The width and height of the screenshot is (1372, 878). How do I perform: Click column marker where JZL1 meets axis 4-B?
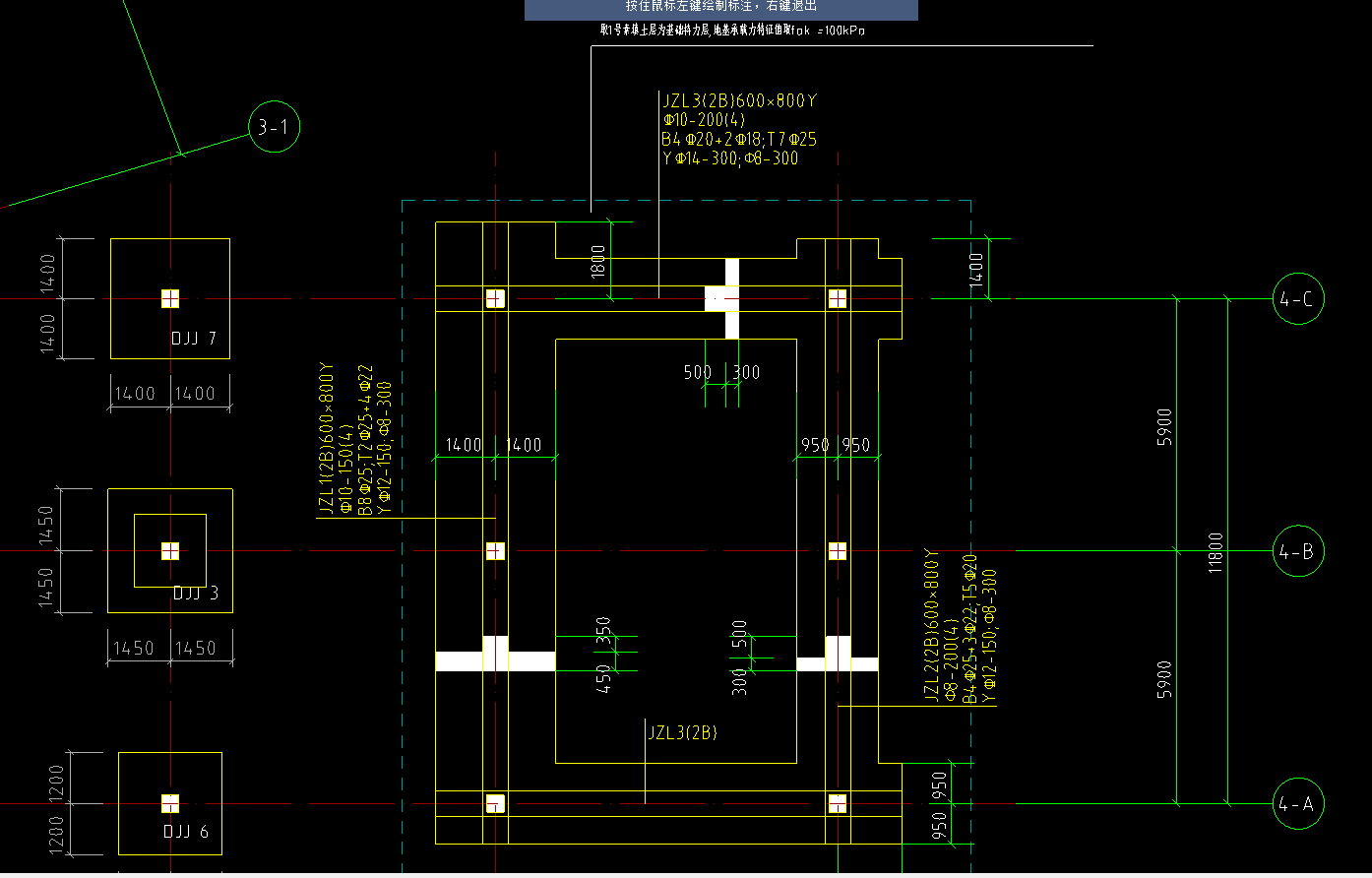tap(495, 550)
